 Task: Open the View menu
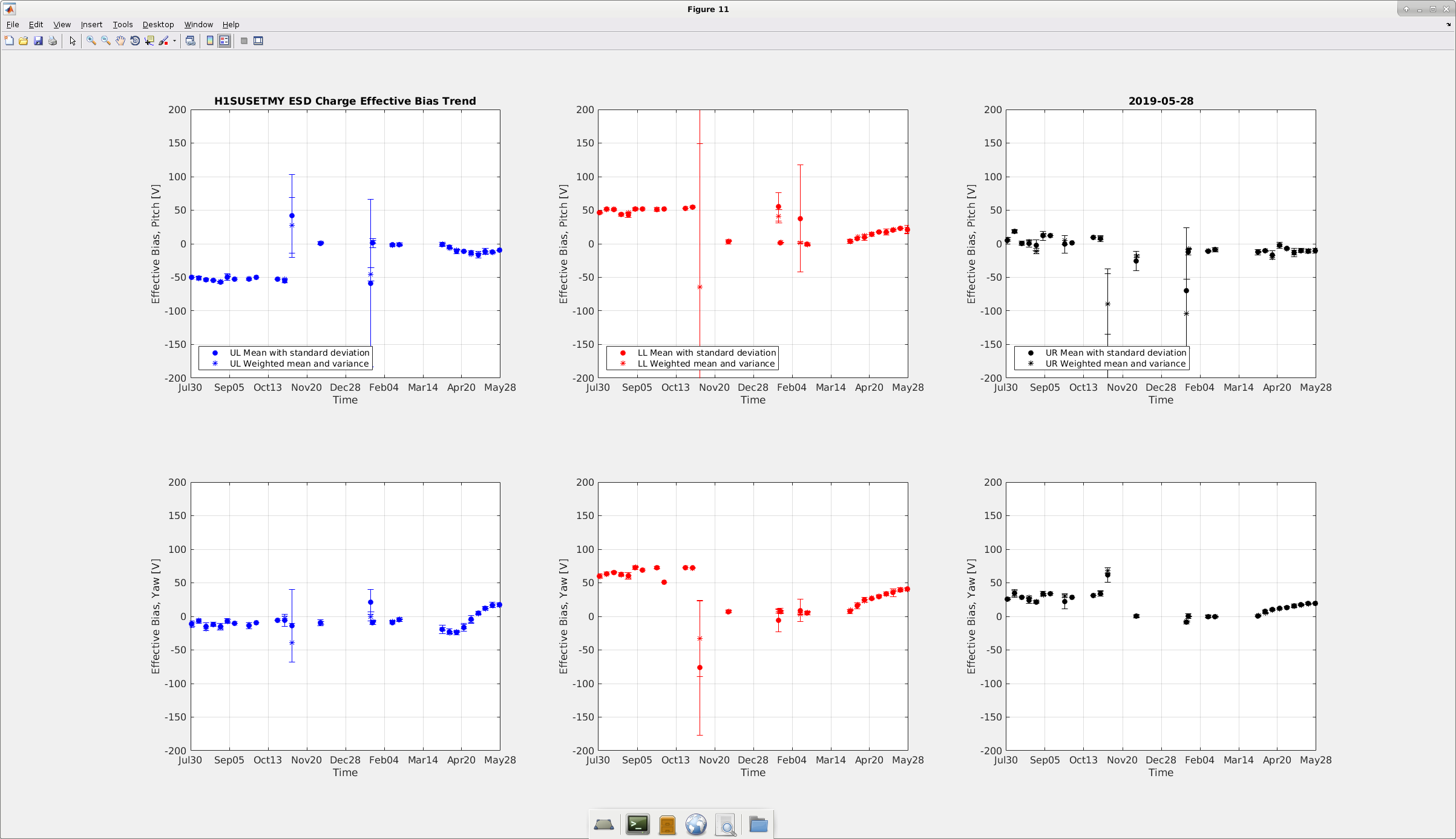coord(62,25)
